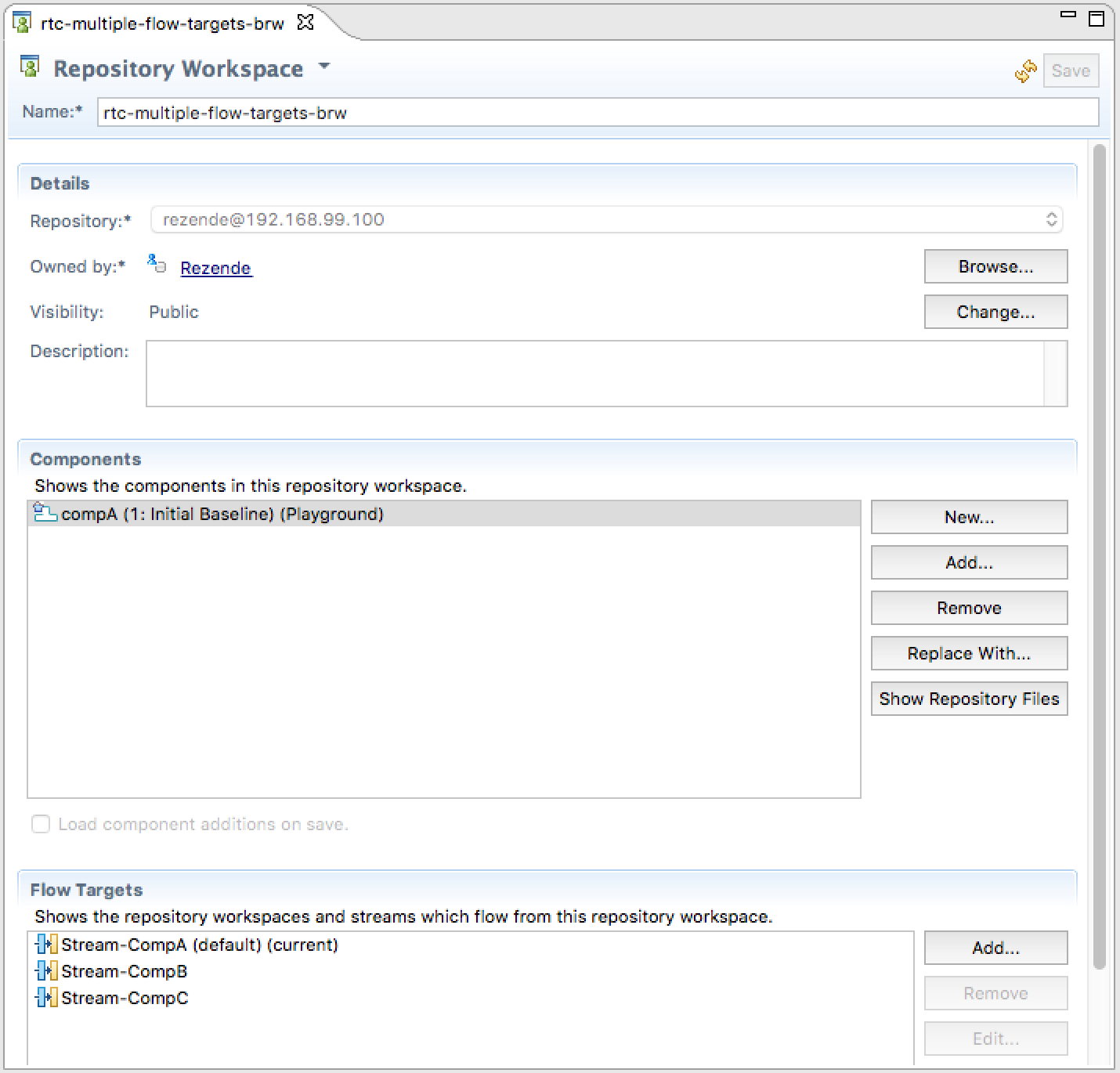The image size is (1120, 1073).
Task: Click the Public visibility value
Action: (x=174, y=313)
